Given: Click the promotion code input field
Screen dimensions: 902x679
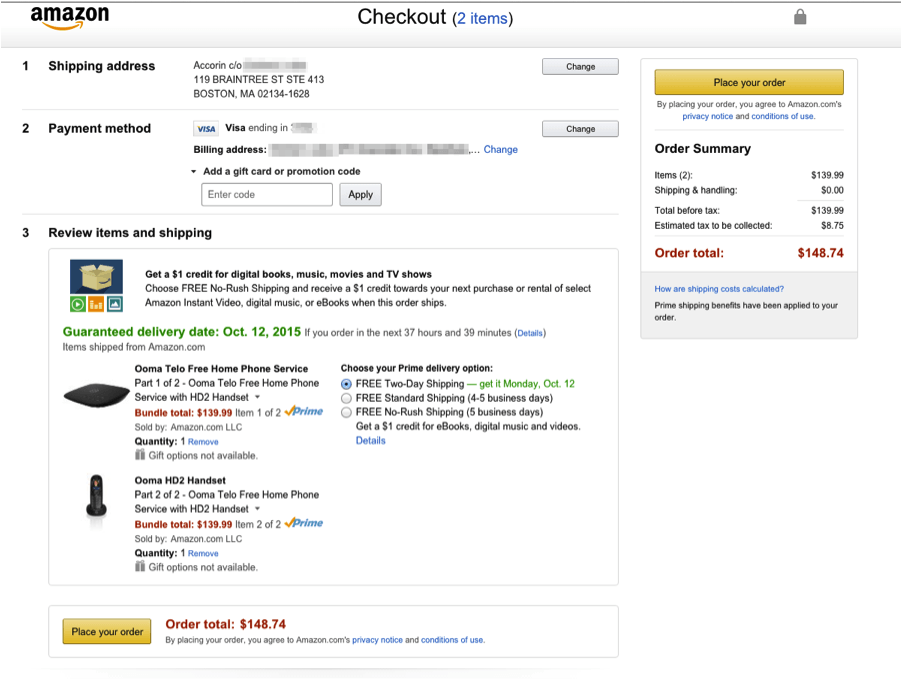Looking at the screenshot, I should point(267,194).
